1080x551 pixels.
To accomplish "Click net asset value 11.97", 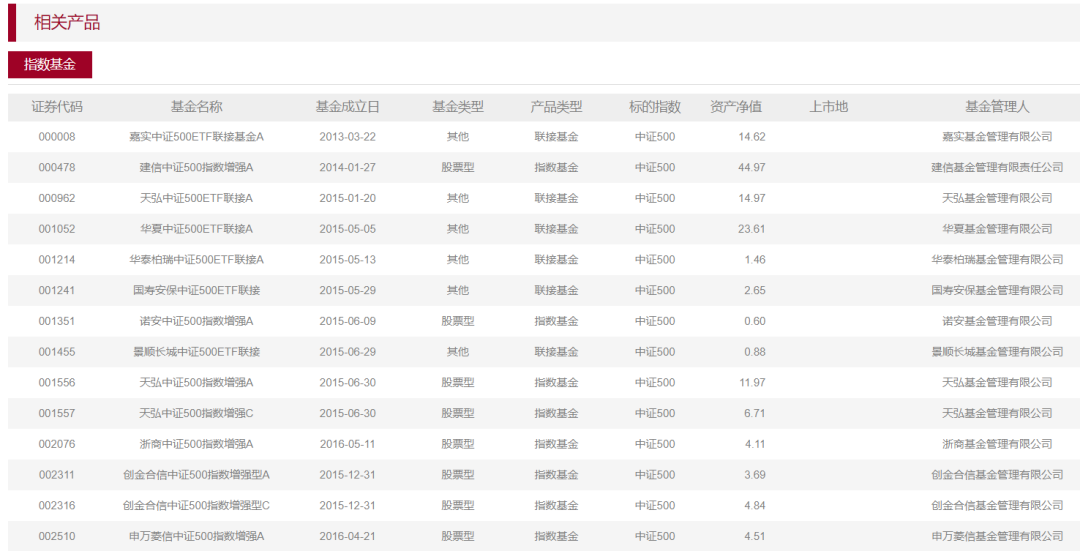I will 751,382.
